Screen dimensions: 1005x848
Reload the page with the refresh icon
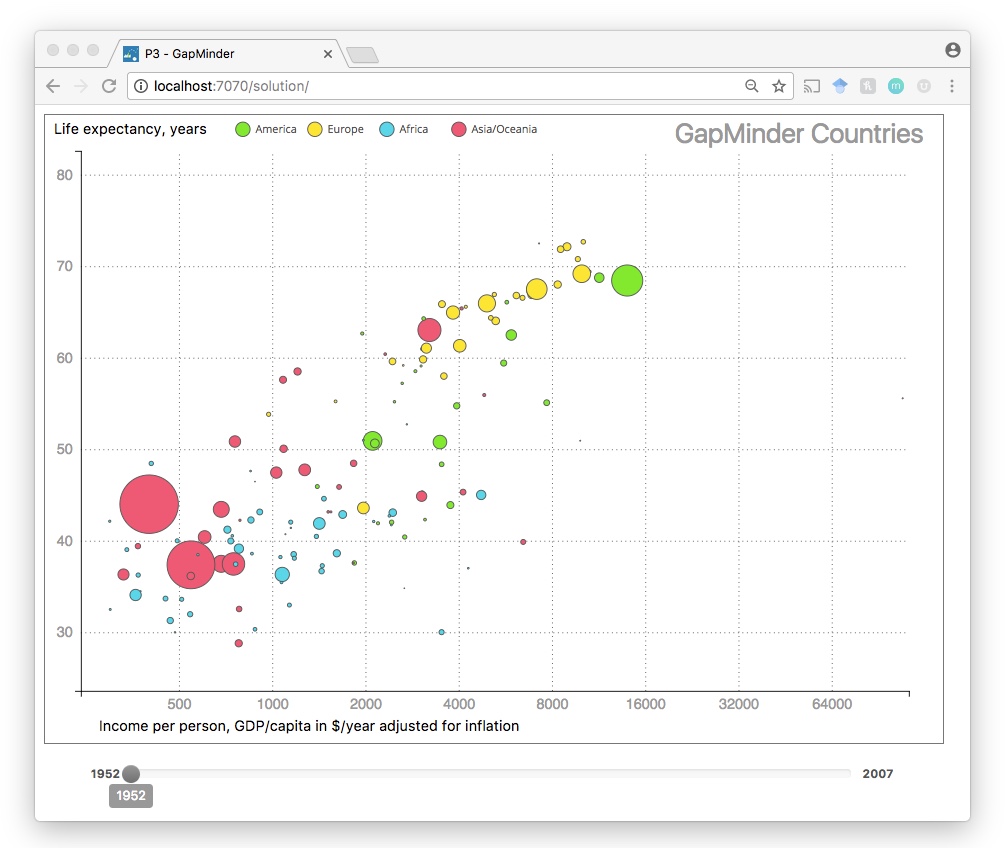tap(110, 87)
